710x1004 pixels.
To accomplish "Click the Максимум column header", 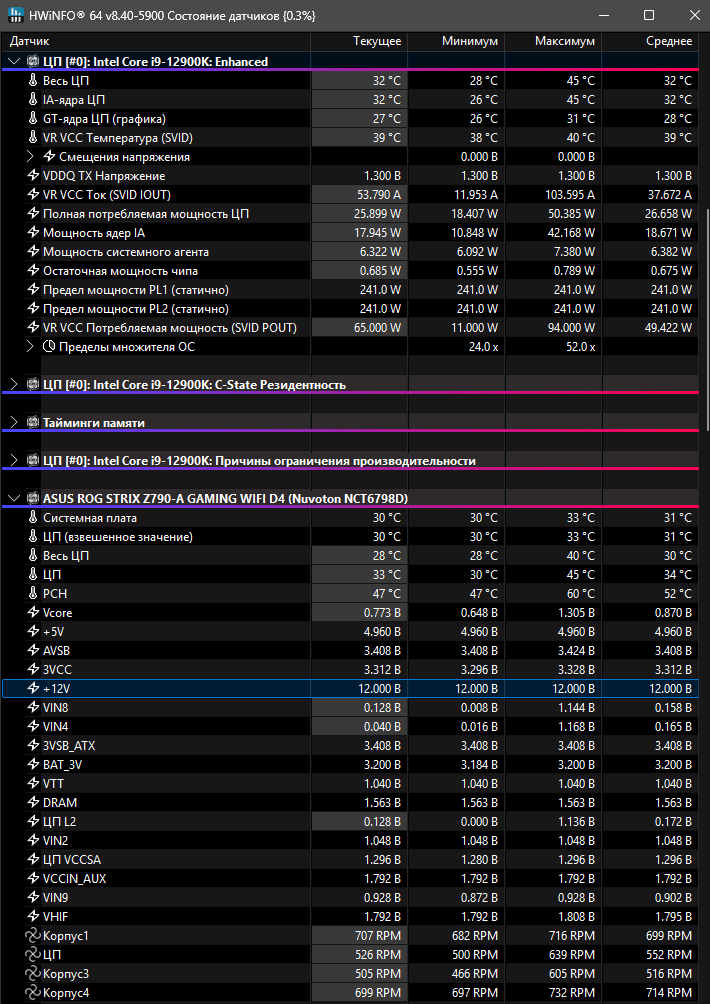I will [x=553, y=42].
